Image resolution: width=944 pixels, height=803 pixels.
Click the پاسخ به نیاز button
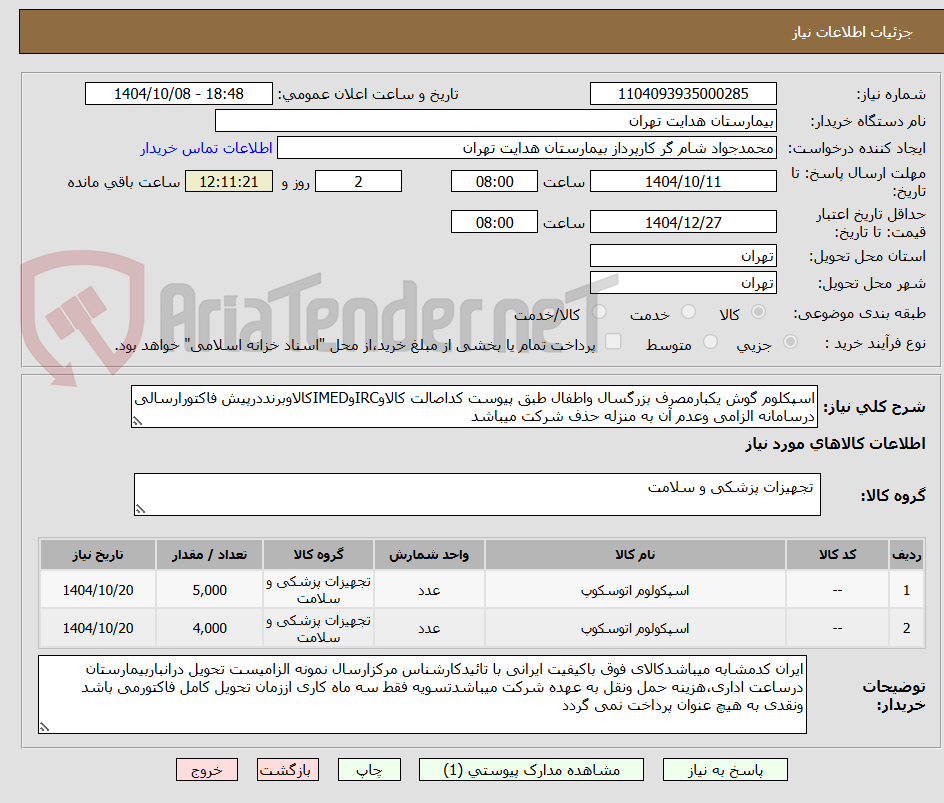pyautogui.click(x=725, y=770)
